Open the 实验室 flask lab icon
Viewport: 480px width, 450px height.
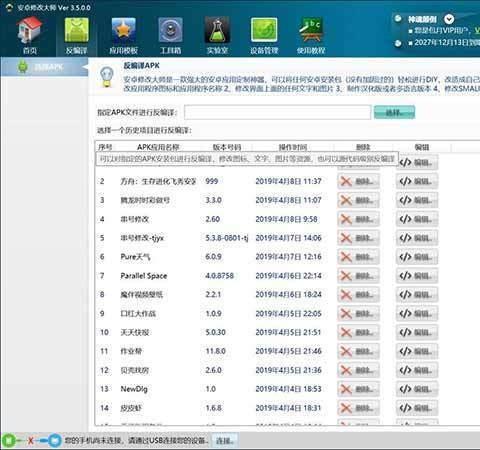tap(217, 35)
